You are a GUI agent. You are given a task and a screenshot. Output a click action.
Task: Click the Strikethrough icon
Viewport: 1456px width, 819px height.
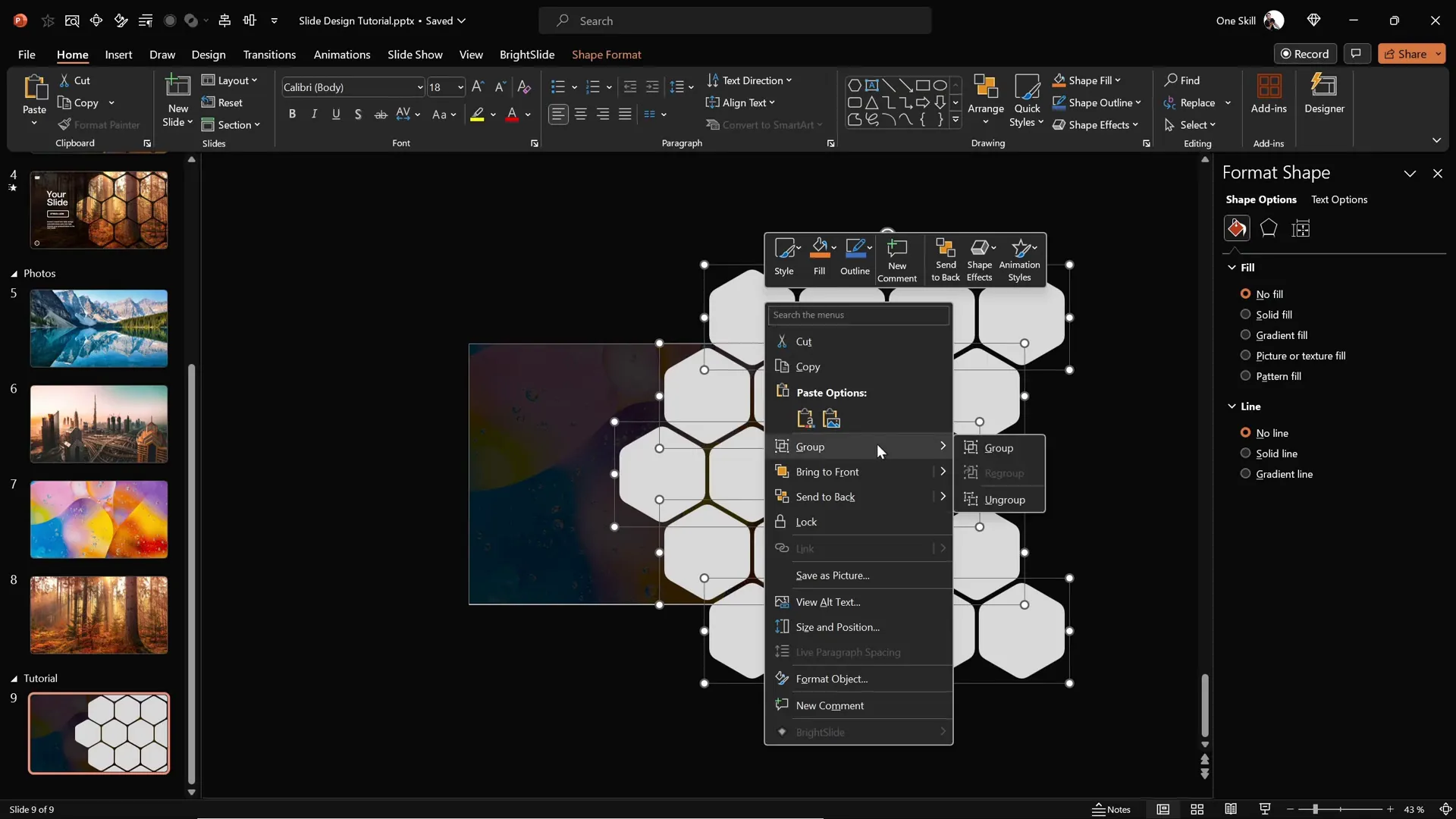pyautogui.click(x=381, y=115)
